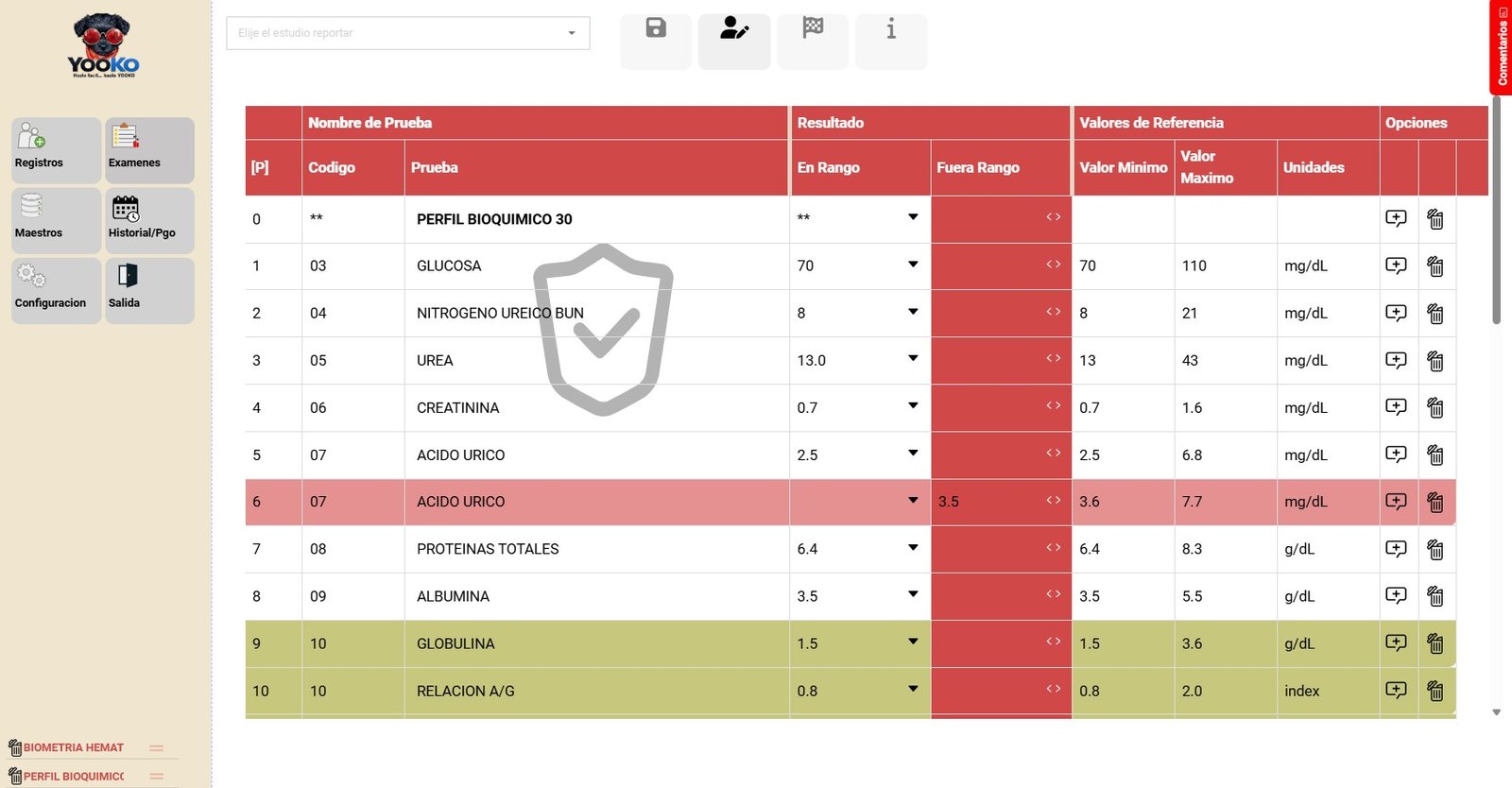Open the Configuracion sidebar tile
Screen dimensions: 1512x788
click(56, 291)
